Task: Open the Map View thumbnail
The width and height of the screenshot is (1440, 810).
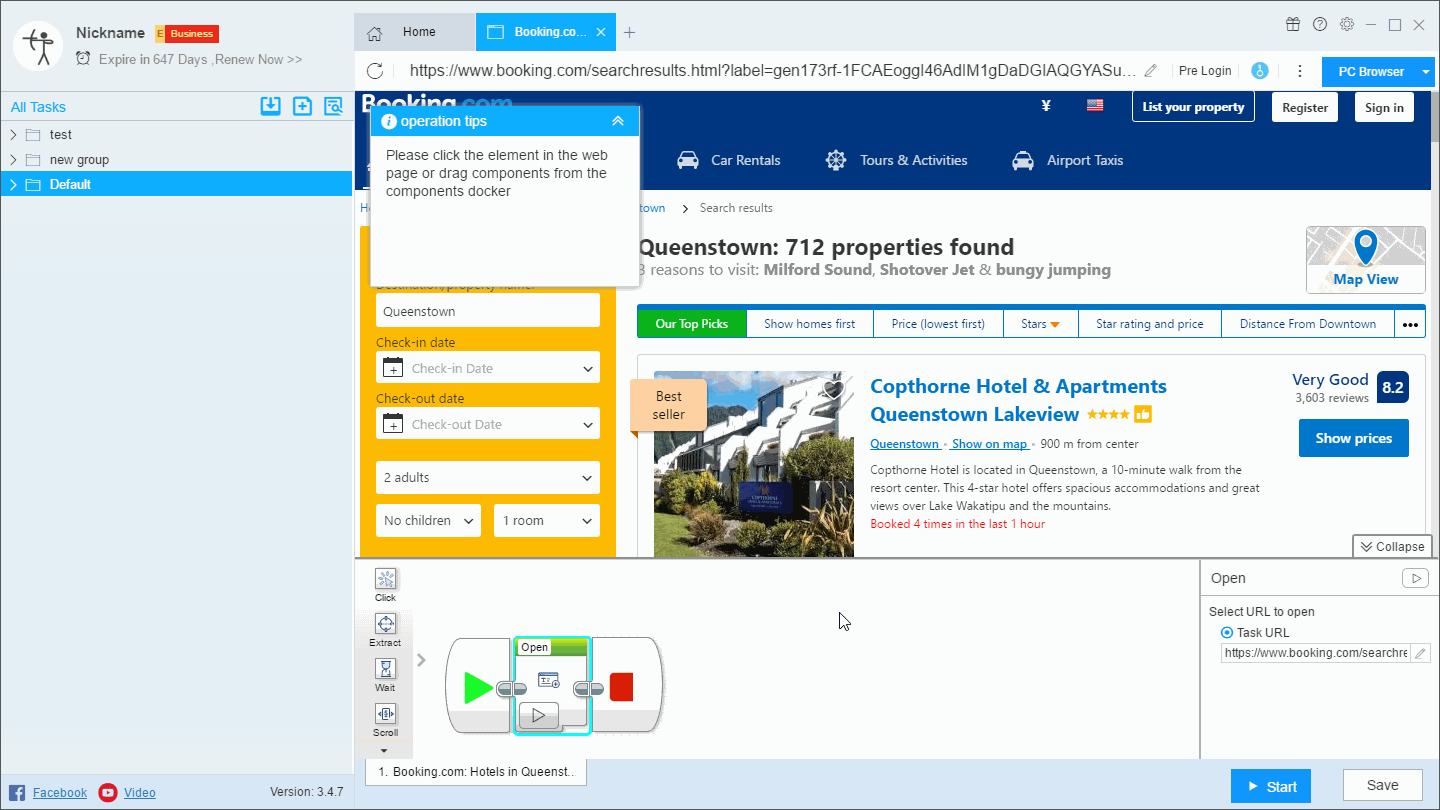Action: click(1366, 260)
